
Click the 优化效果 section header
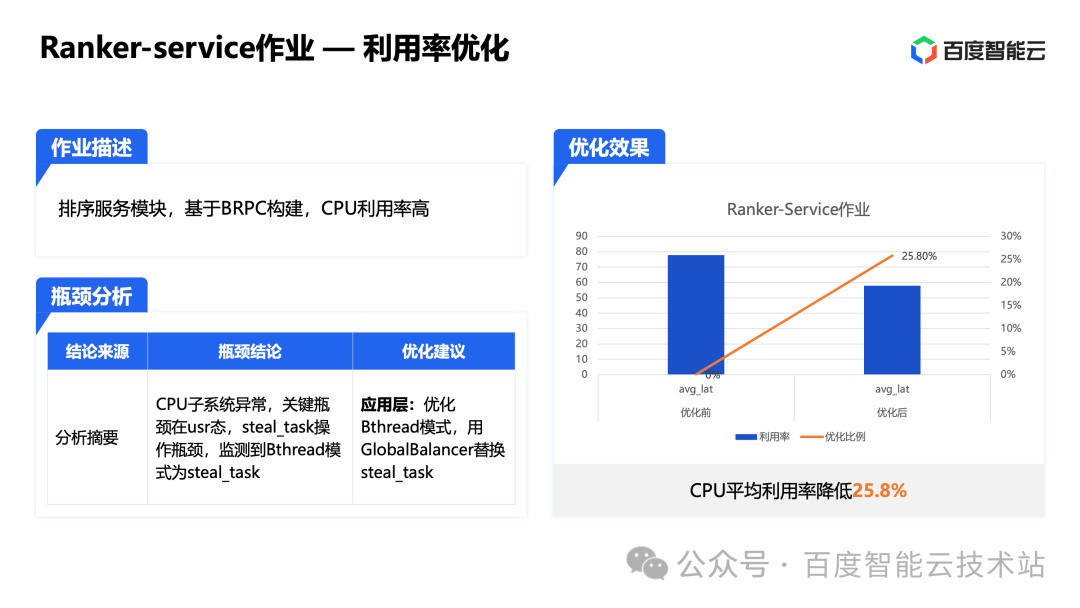609,147
